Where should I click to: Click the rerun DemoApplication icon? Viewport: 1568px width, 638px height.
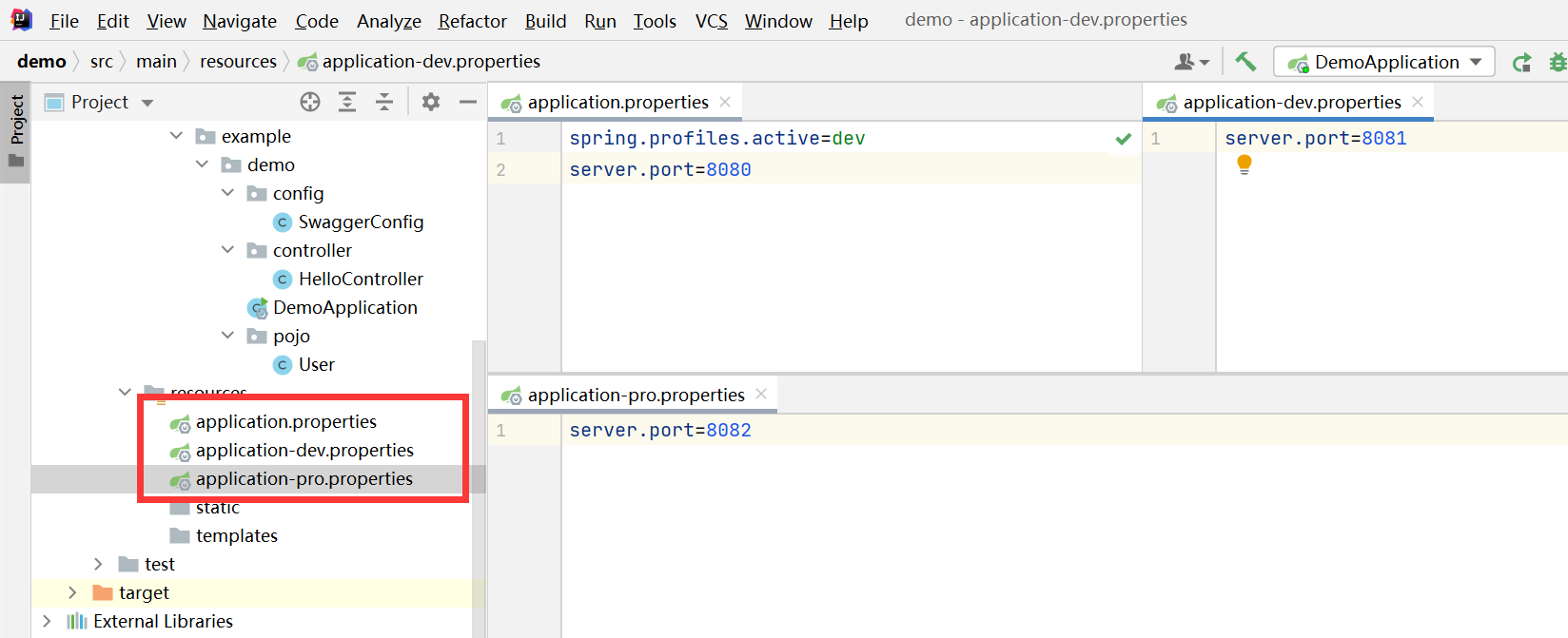point(1522,63)
